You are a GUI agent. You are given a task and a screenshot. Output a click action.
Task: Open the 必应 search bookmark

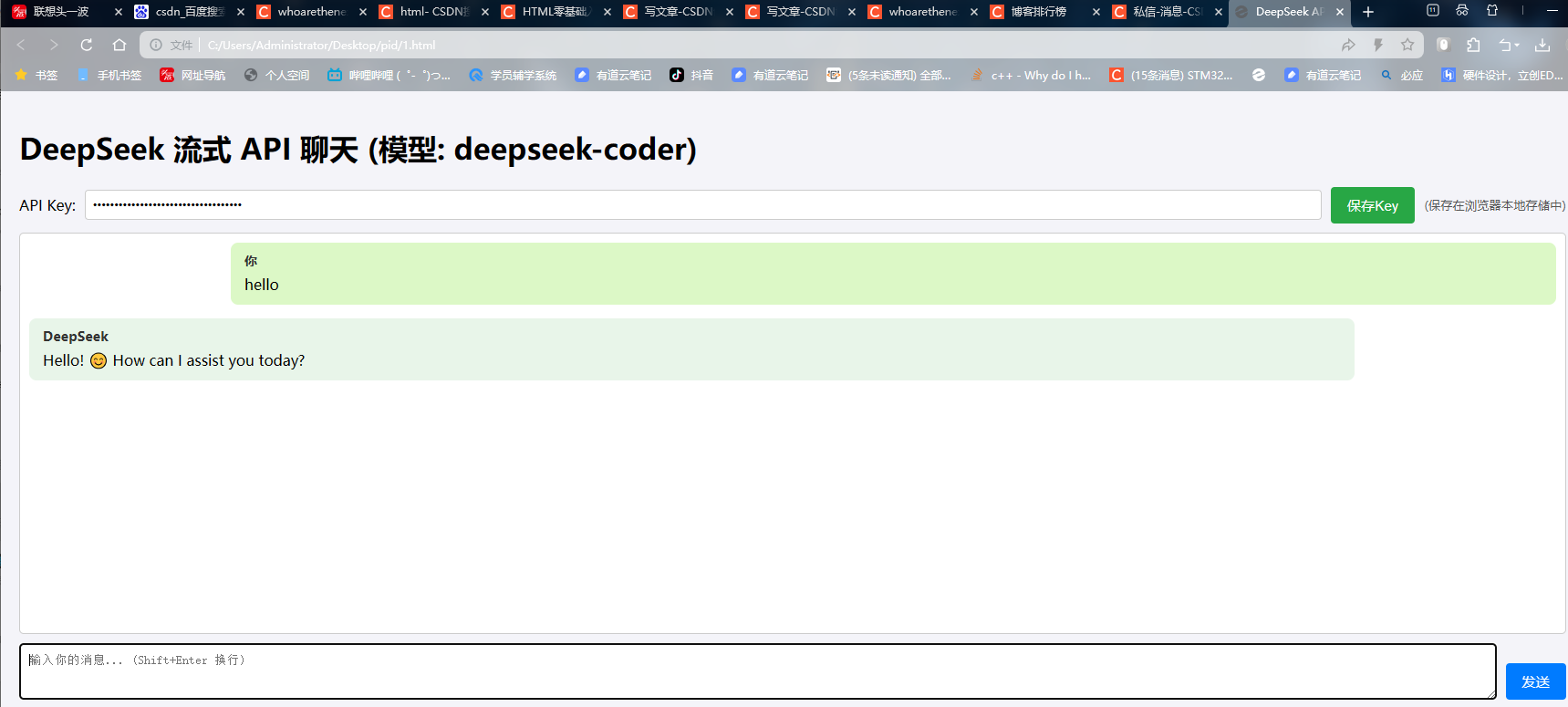pyautogui.click(x=1402, y=75)
